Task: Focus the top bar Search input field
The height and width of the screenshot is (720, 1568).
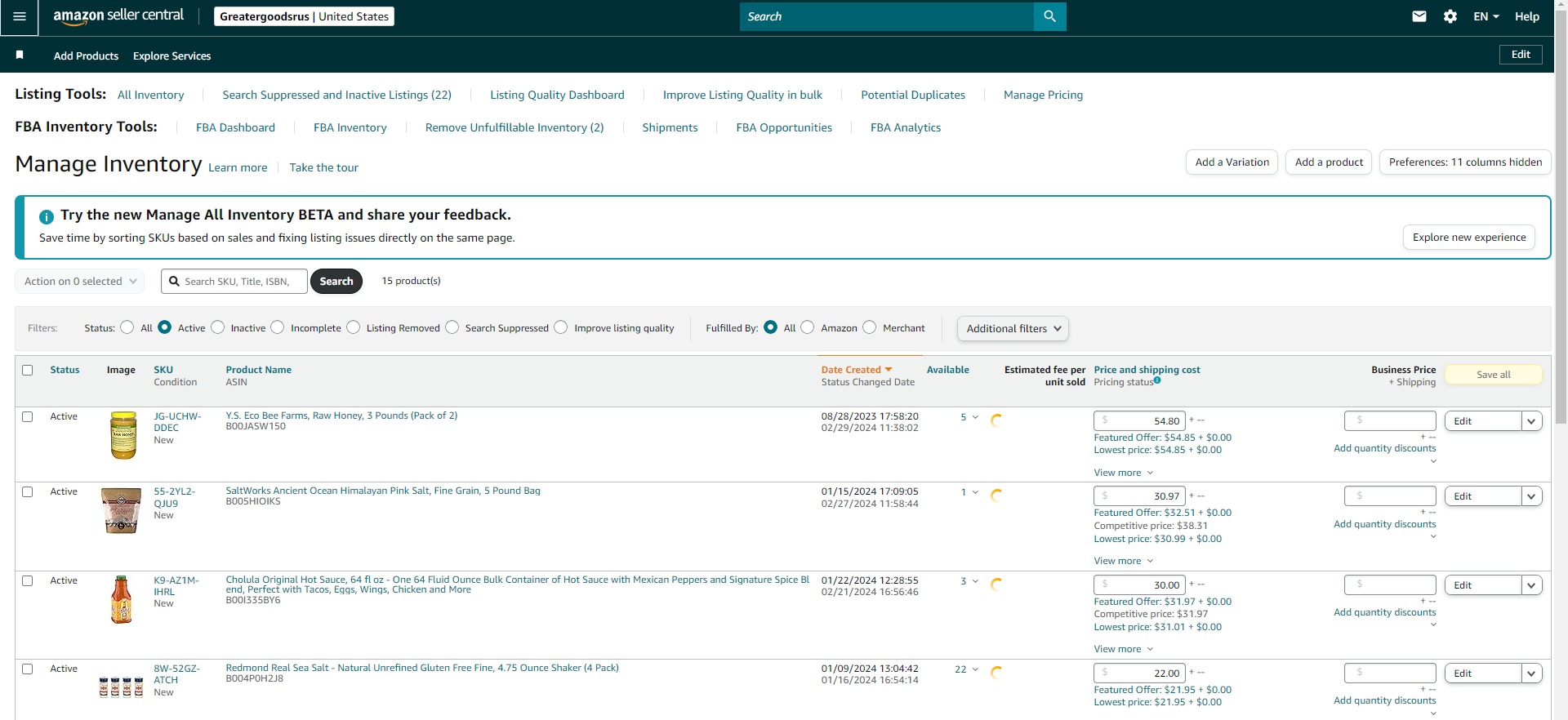Action: point(887,16)
